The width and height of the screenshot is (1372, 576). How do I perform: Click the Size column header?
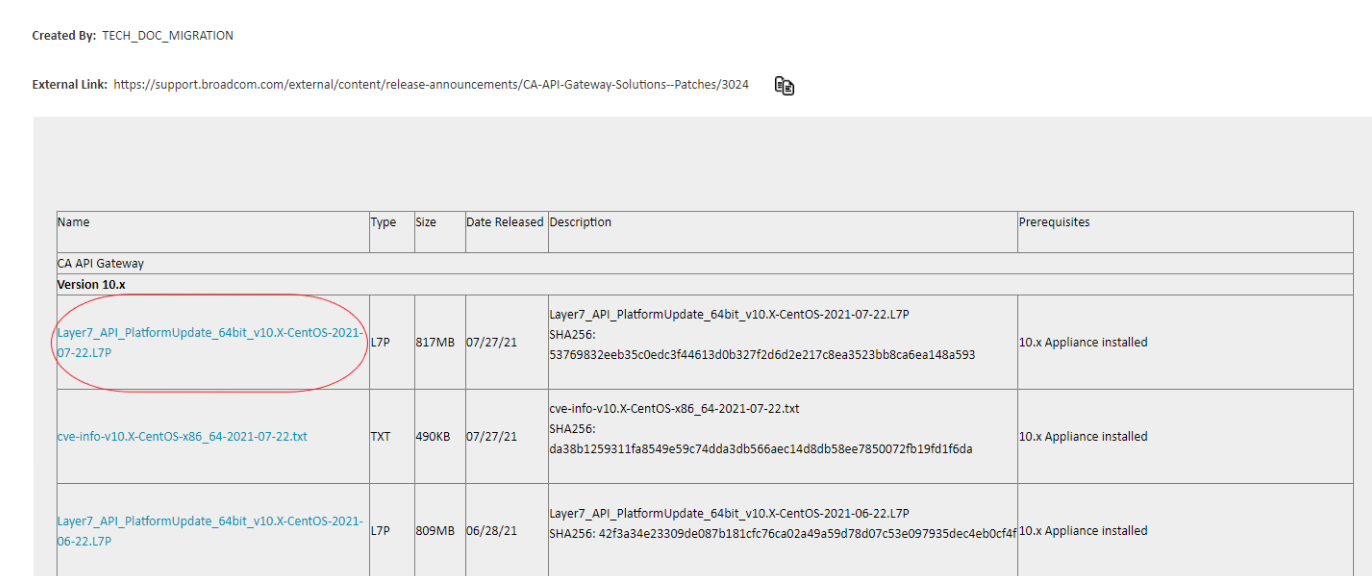tap(426, 223)
